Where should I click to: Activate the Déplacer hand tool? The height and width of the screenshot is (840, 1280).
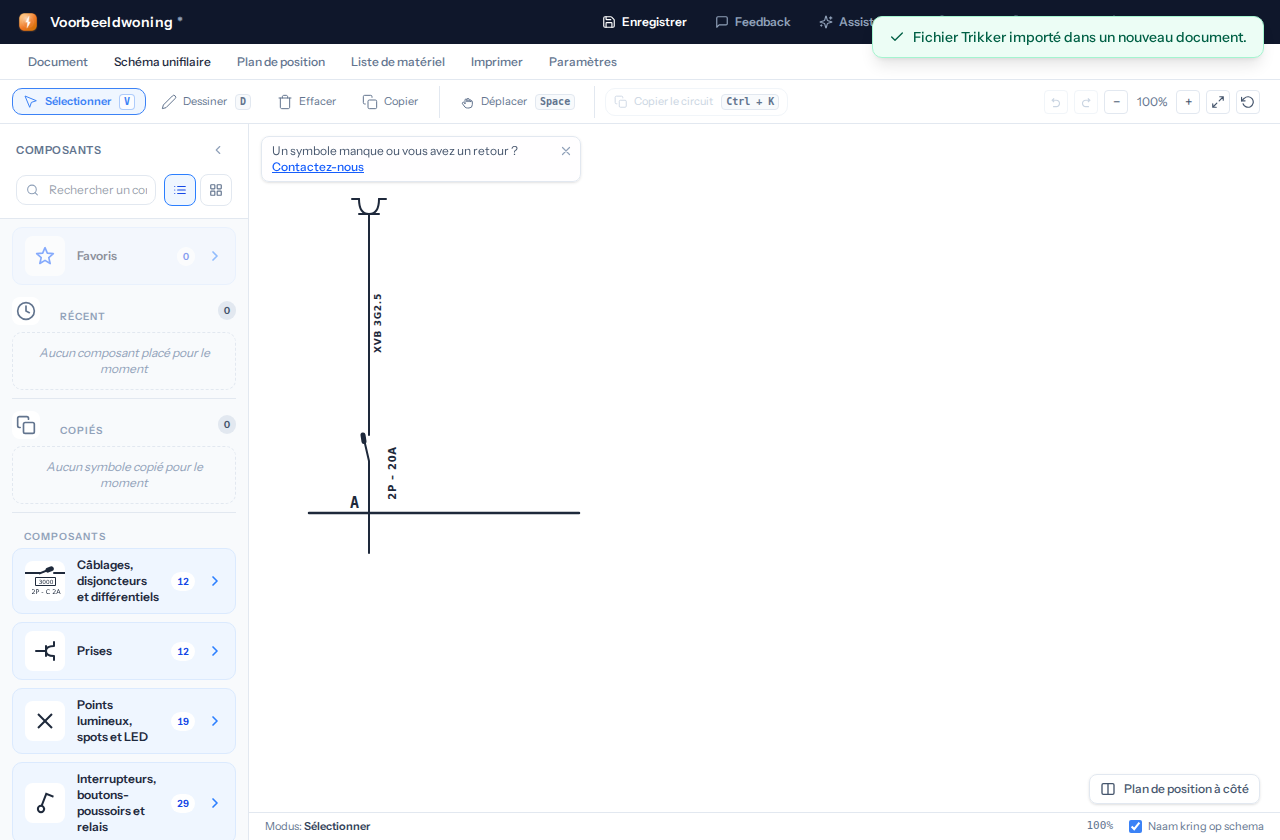coord(517,102)
